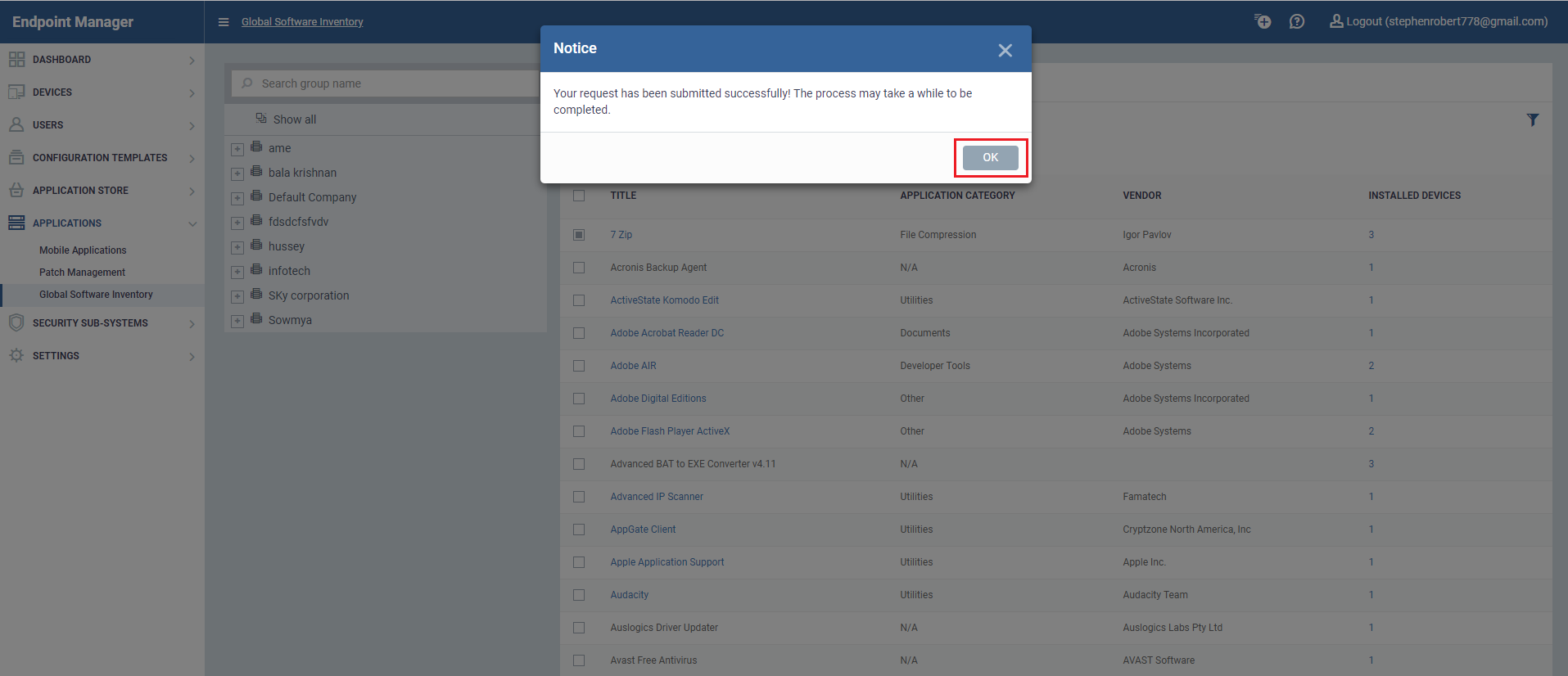Viewport: 1568px width, 676px height.
Task: Open Mobile Applications submenu item
Action: [x=83, y=250]
